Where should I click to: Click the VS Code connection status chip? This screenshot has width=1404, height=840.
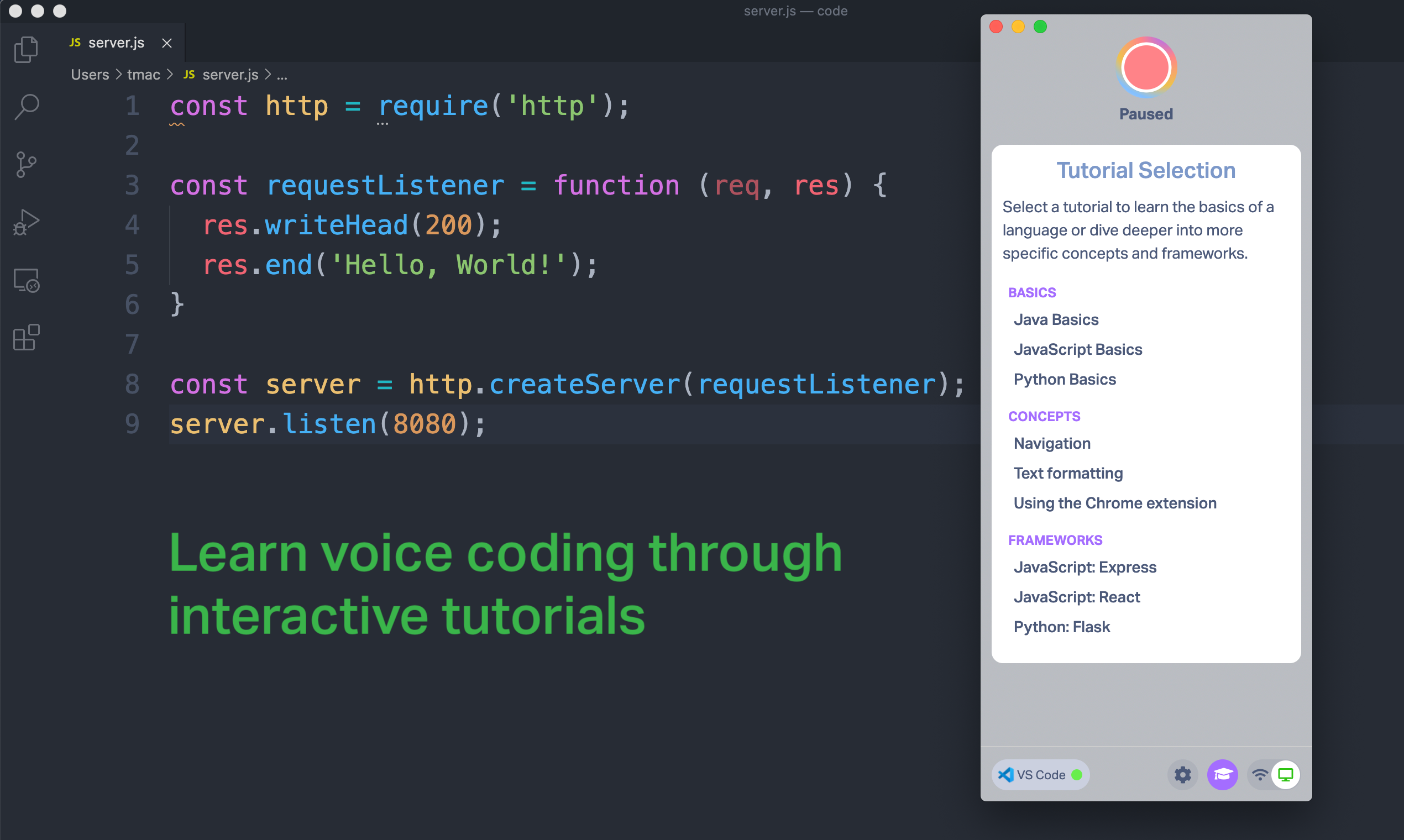[x=1040, y=774]
